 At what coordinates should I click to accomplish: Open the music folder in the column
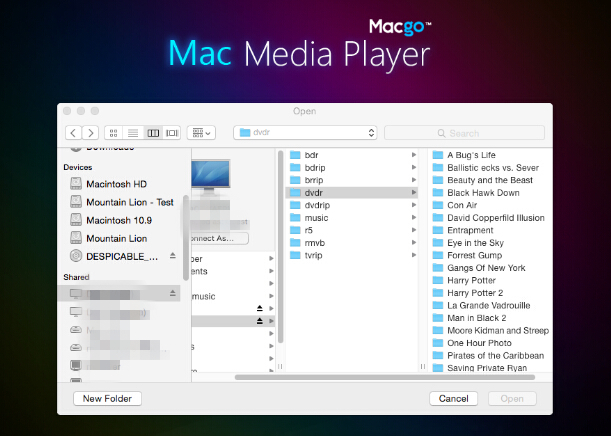point(351,218)
